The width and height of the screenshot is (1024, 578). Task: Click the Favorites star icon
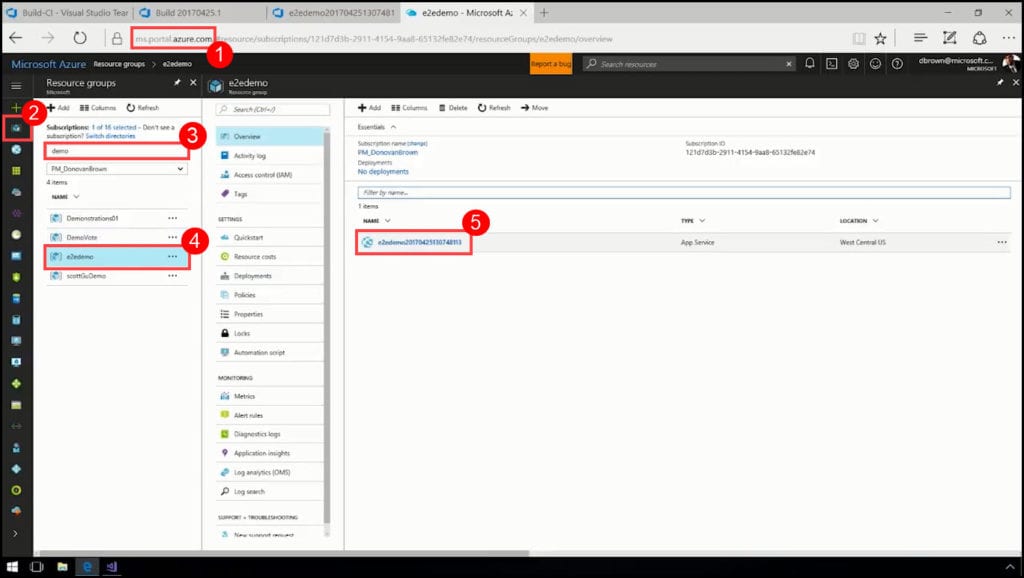880,39
